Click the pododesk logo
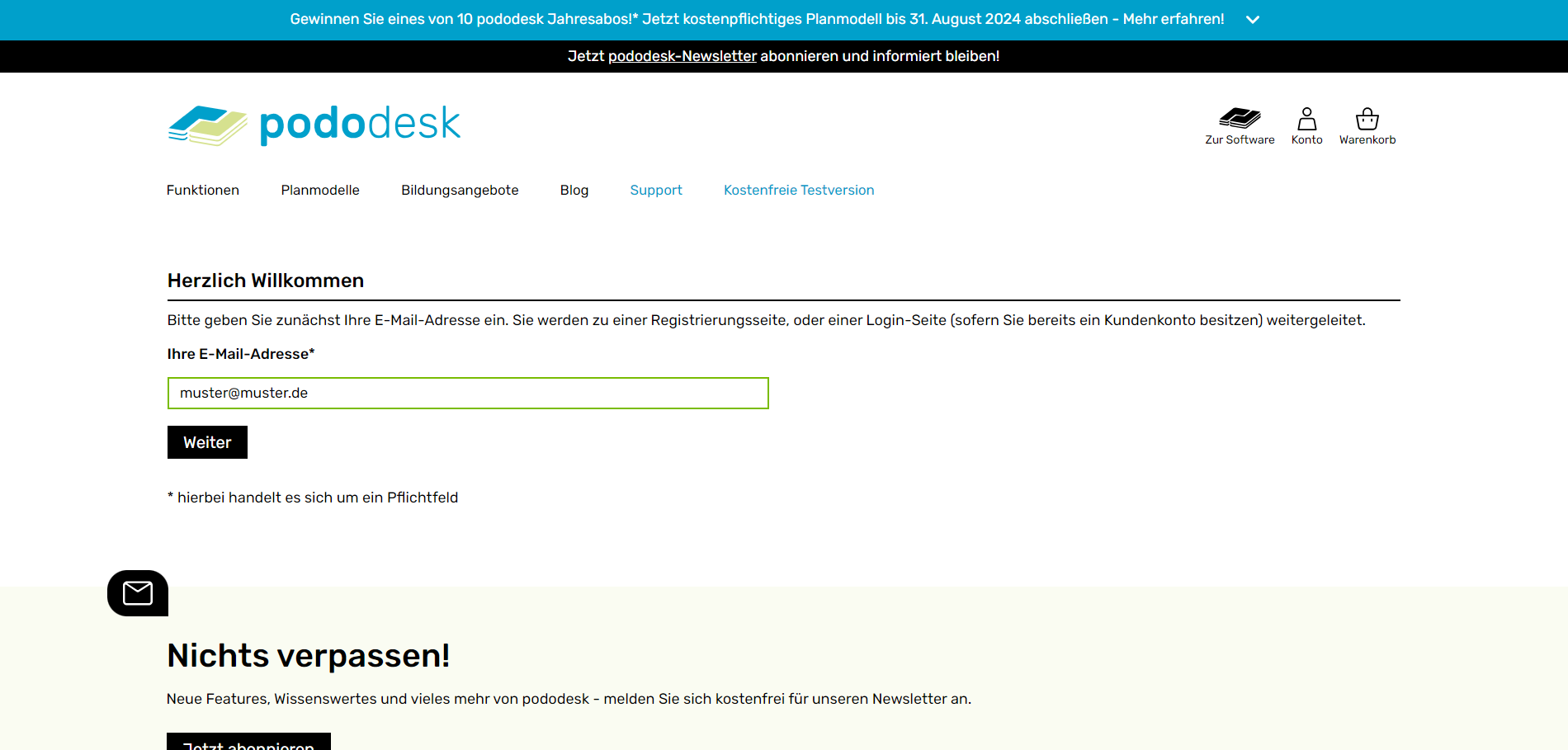Viewport: 1568px width, 750px height. pyautogui.click(x=314, y=125)
